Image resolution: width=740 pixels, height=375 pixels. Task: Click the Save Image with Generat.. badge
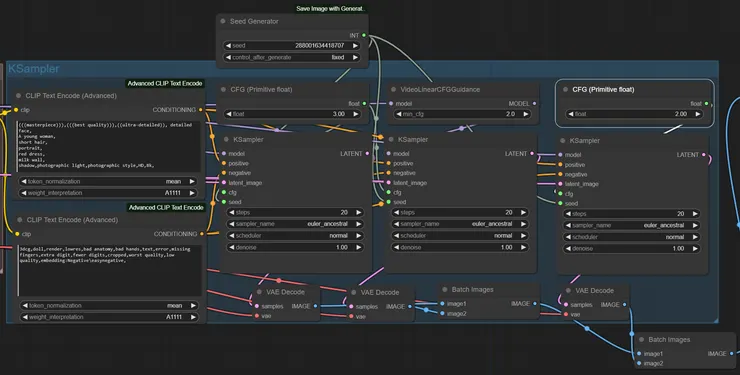tap(330, 8)
